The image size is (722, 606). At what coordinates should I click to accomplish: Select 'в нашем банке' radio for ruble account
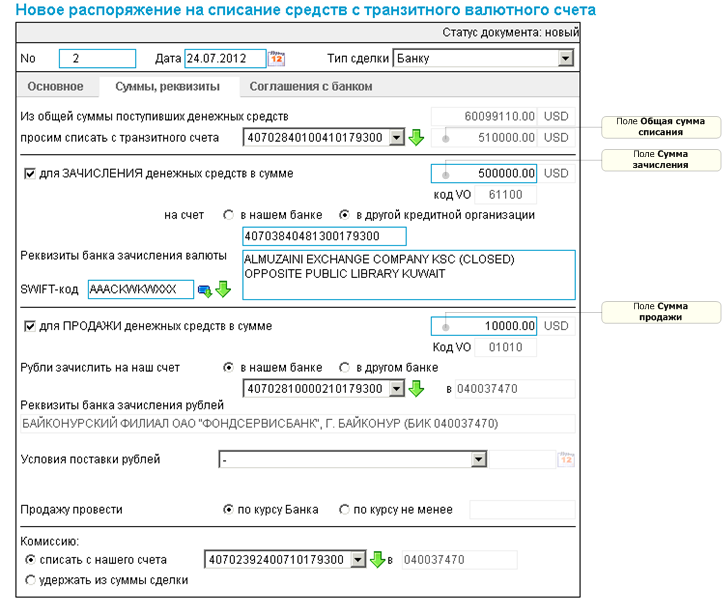point(228,368)
